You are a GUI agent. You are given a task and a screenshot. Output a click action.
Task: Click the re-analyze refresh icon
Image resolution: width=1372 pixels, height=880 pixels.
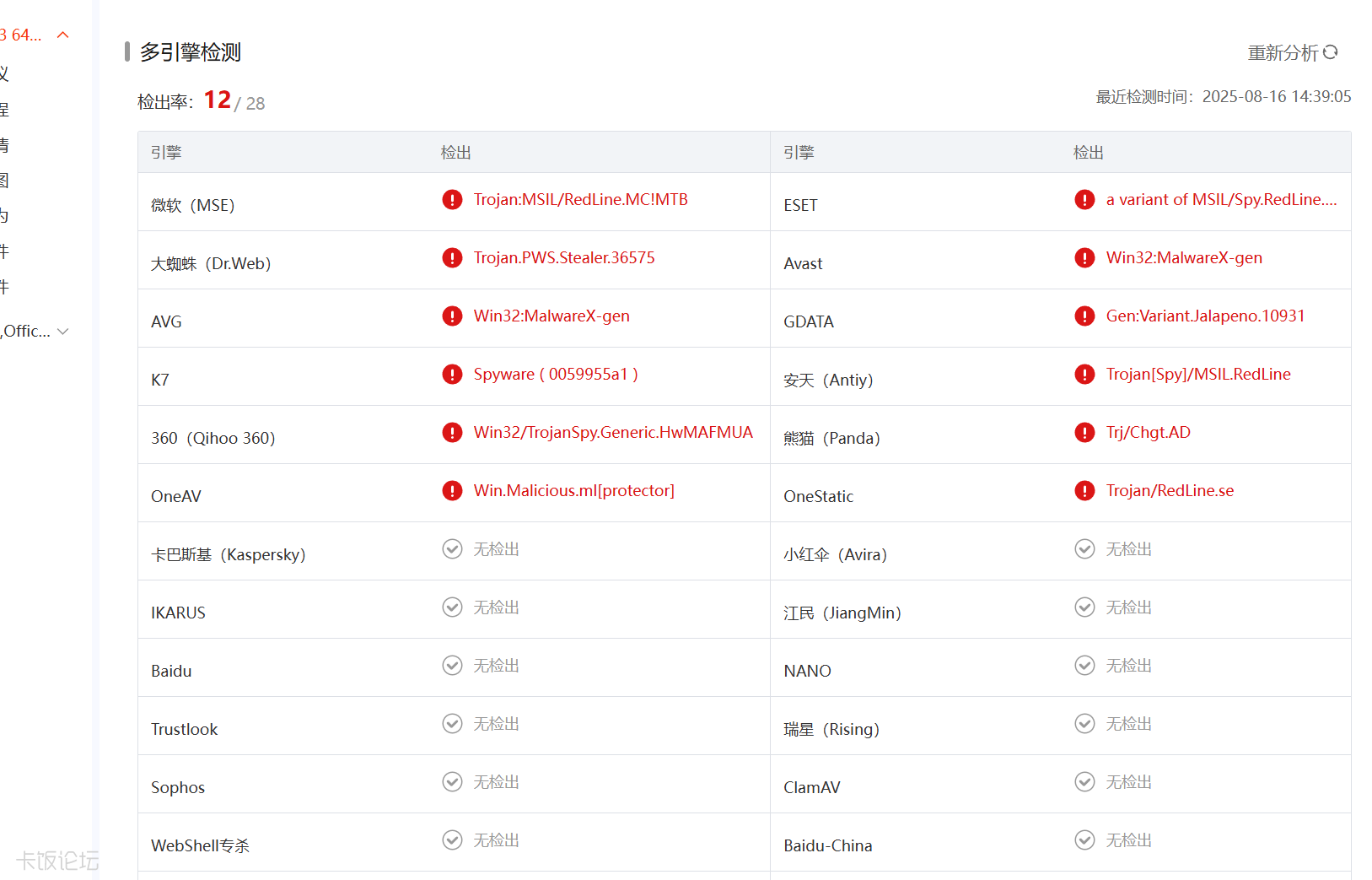coord(1331,52)
